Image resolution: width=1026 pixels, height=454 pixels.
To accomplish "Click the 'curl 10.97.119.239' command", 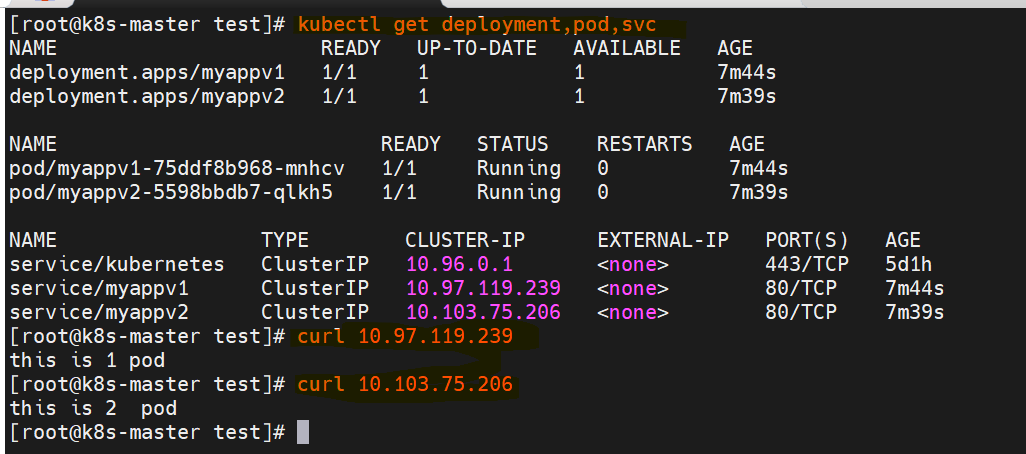I will [x=405, y=336].
